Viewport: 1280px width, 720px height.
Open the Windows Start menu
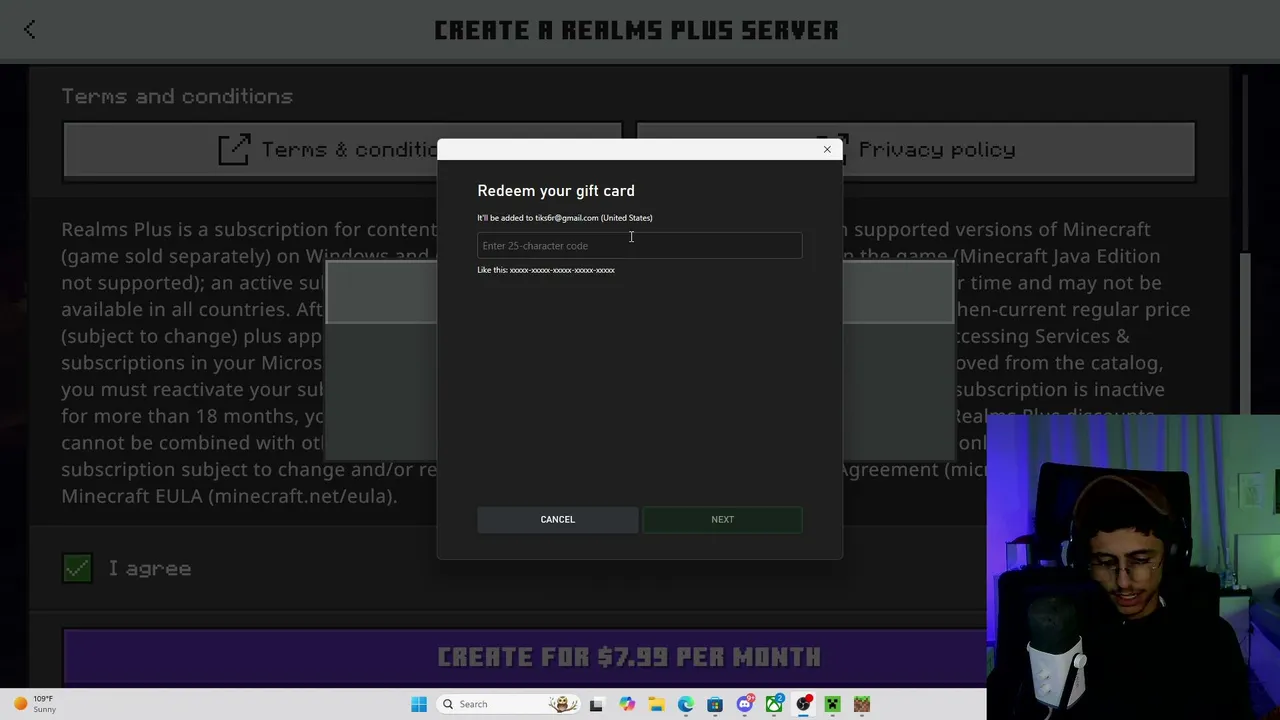419,704
